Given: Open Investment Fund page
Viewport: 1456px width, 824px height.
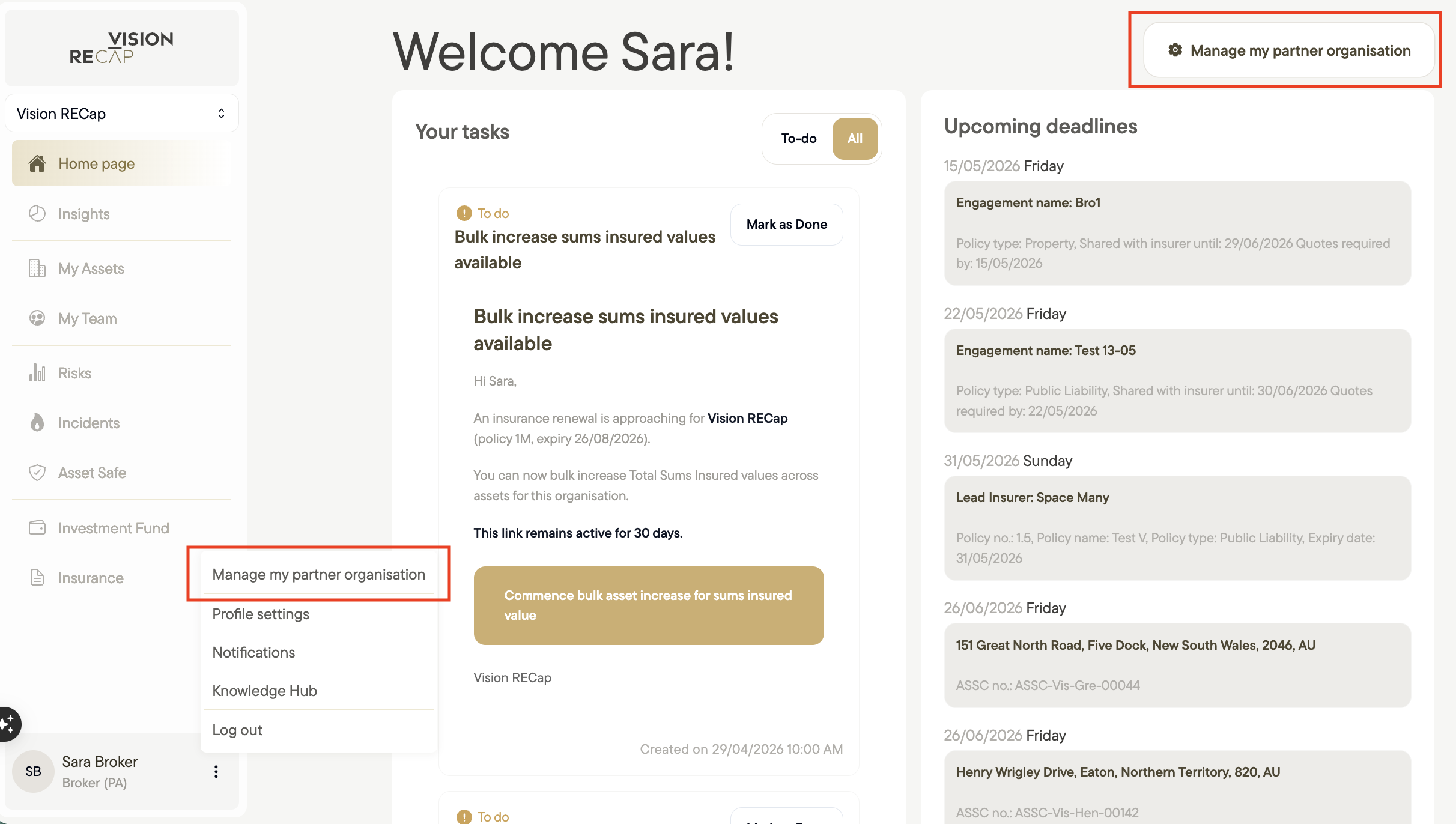Looking at the screenshot, I should pyautogui.click(x=122, y=528).
